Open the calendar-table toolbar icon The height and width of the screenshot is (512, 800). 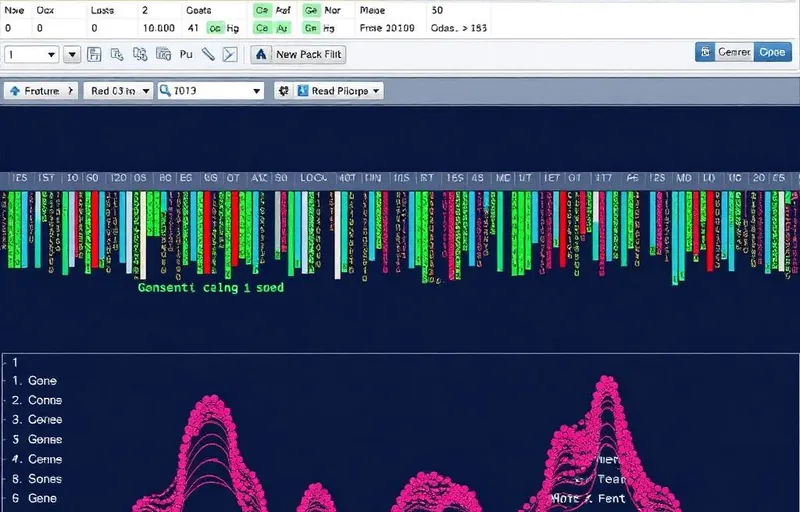coord(163,54)
